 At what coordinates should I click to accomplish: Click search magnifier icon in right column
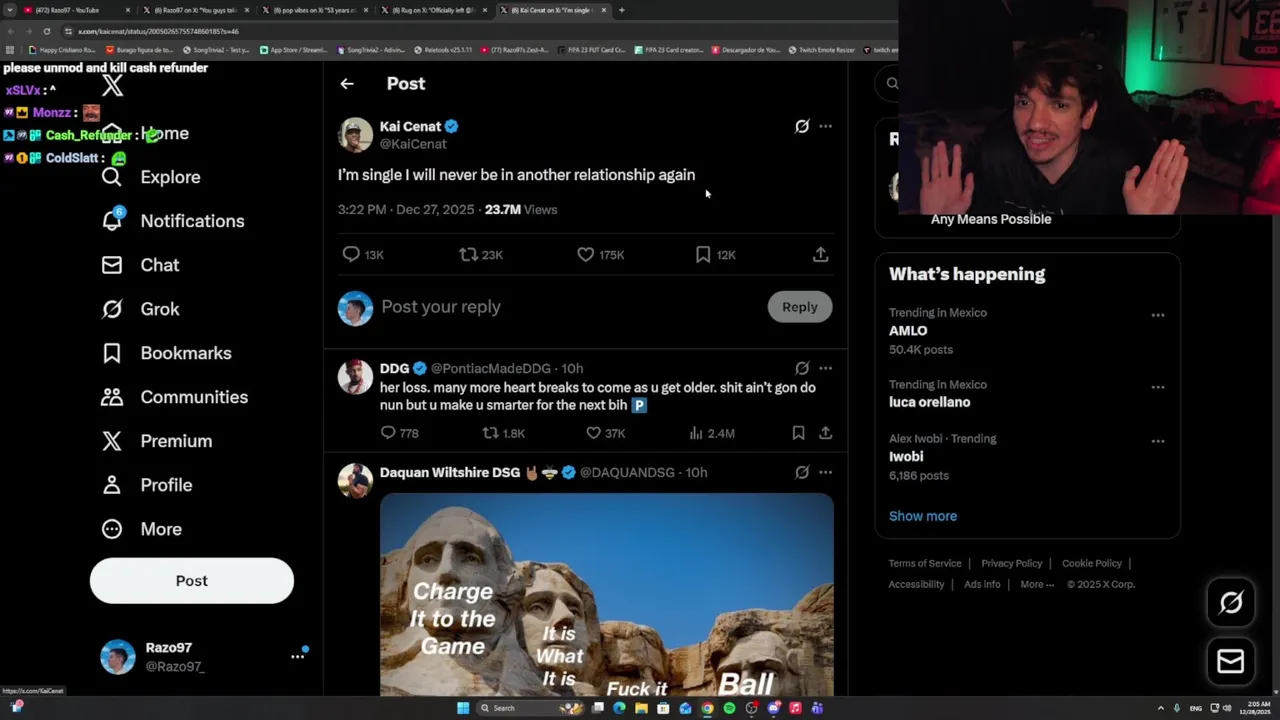click(892, 83)
